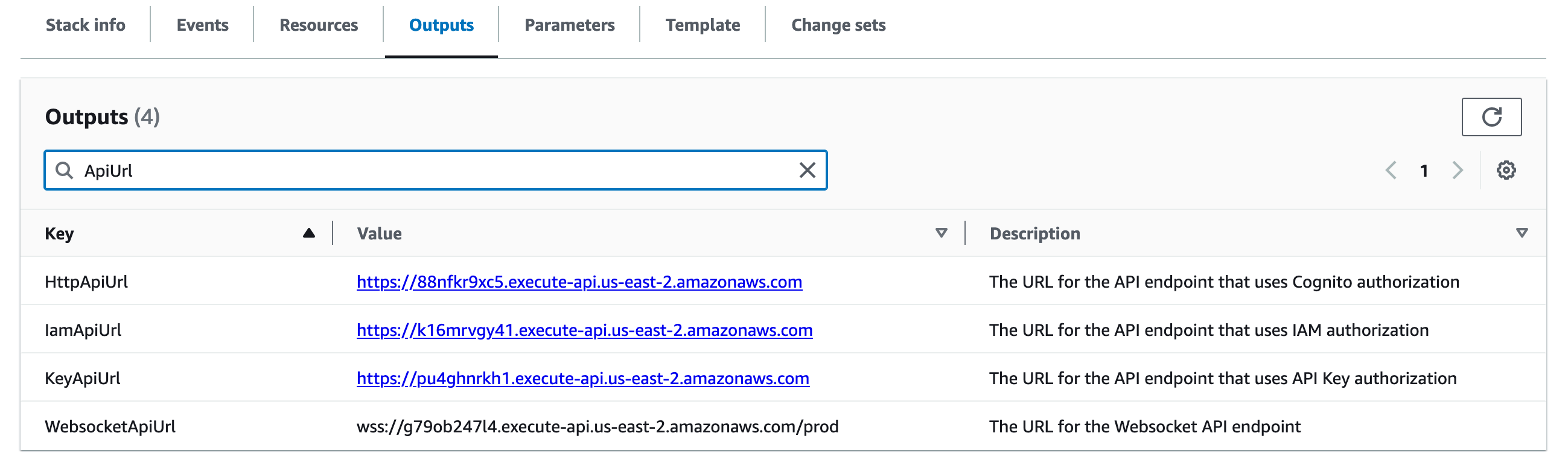
Task: Click the search magnifier icon
Action: pos(64,171)
